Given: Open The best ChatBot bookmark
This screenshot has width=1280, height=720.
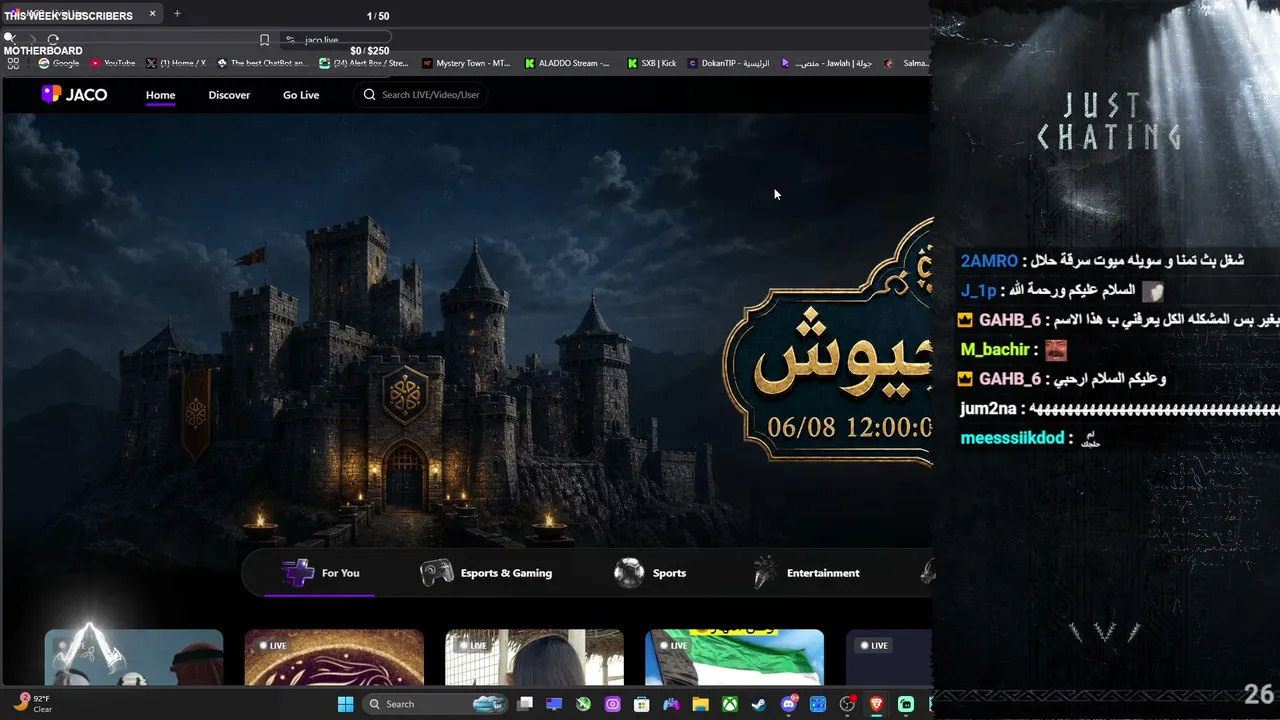Looking at the screenshot, I should [262, 63].
